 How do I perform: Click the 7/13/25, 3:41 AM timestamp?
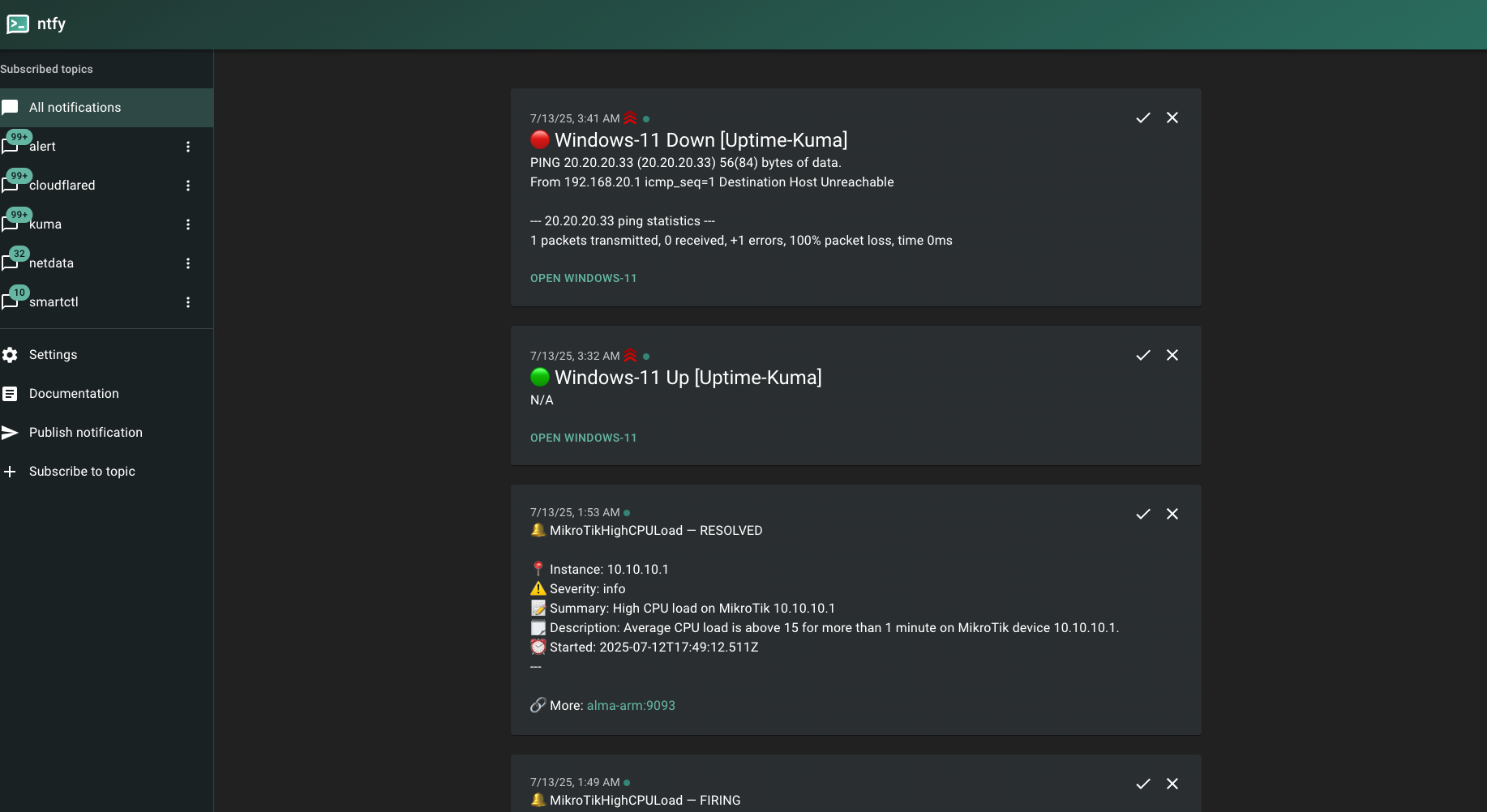tap(575, 118)
